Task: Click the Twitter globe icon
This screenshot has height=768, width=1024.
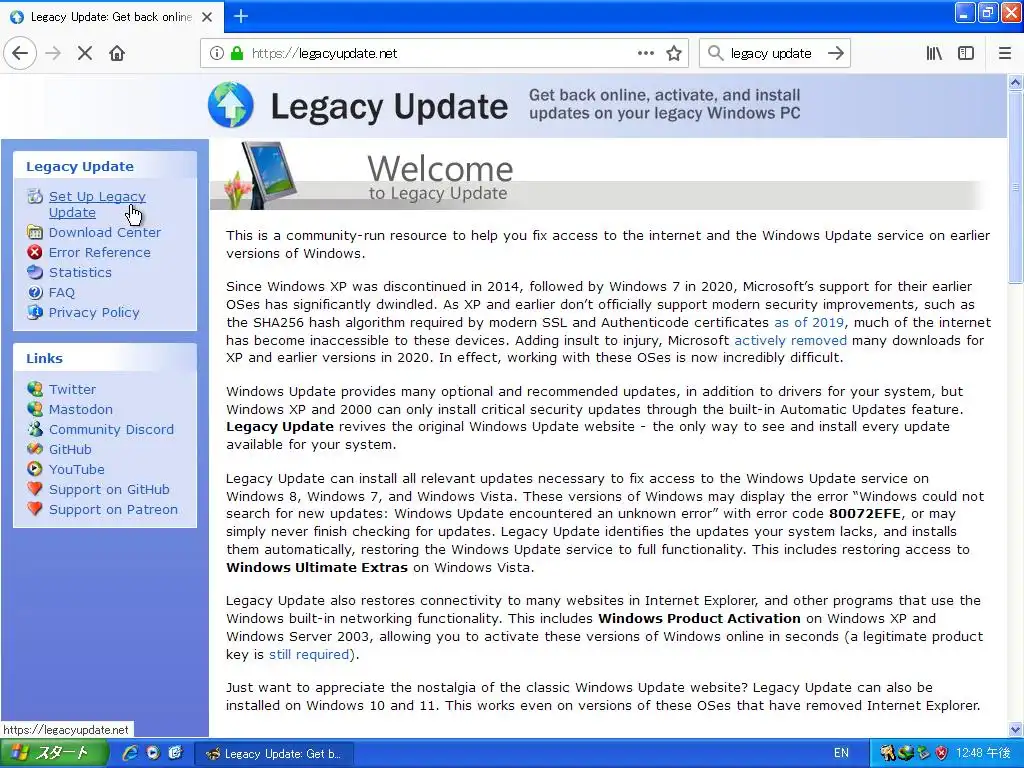Action: [35, 389]
